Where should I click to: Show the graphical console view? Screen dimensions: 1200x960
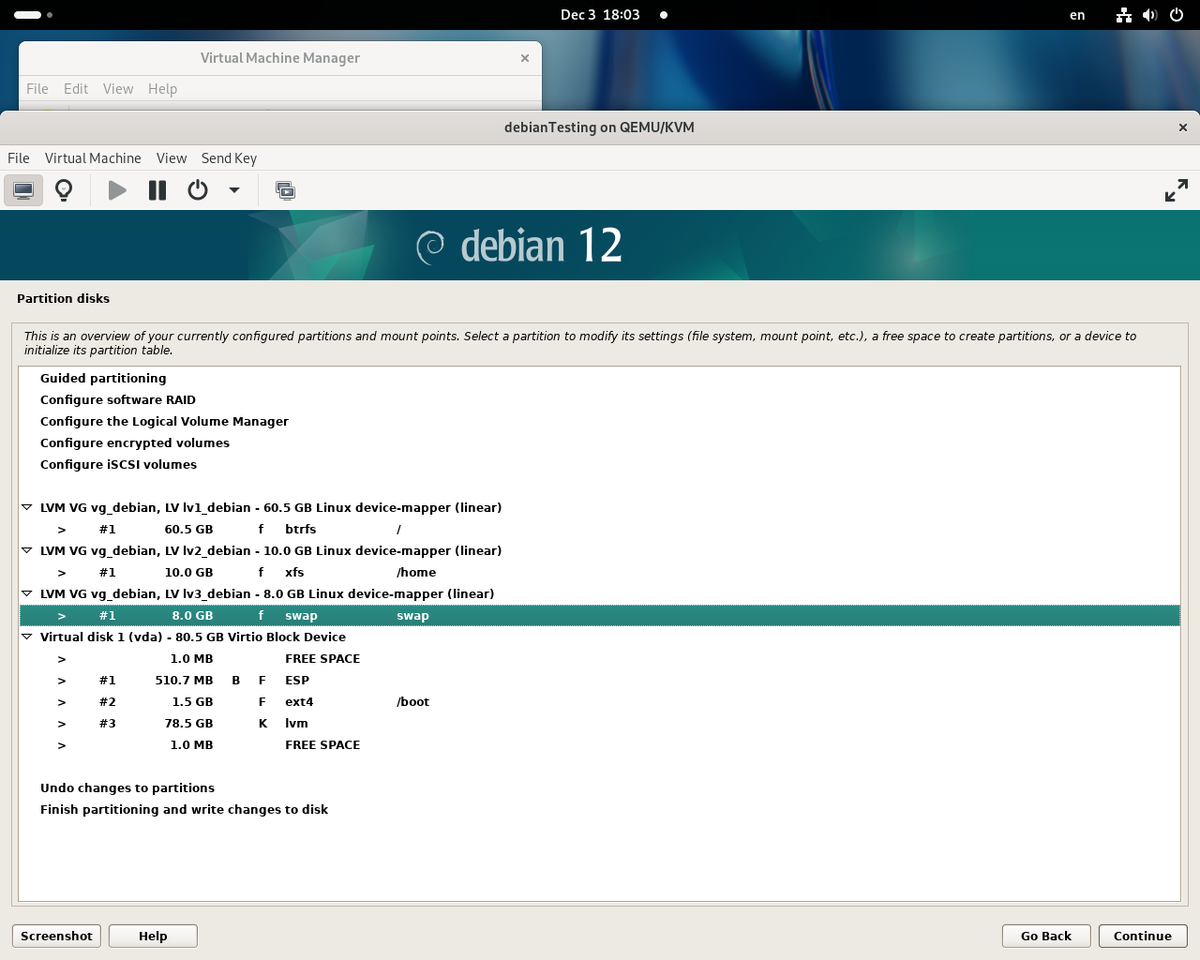[23, 190]
